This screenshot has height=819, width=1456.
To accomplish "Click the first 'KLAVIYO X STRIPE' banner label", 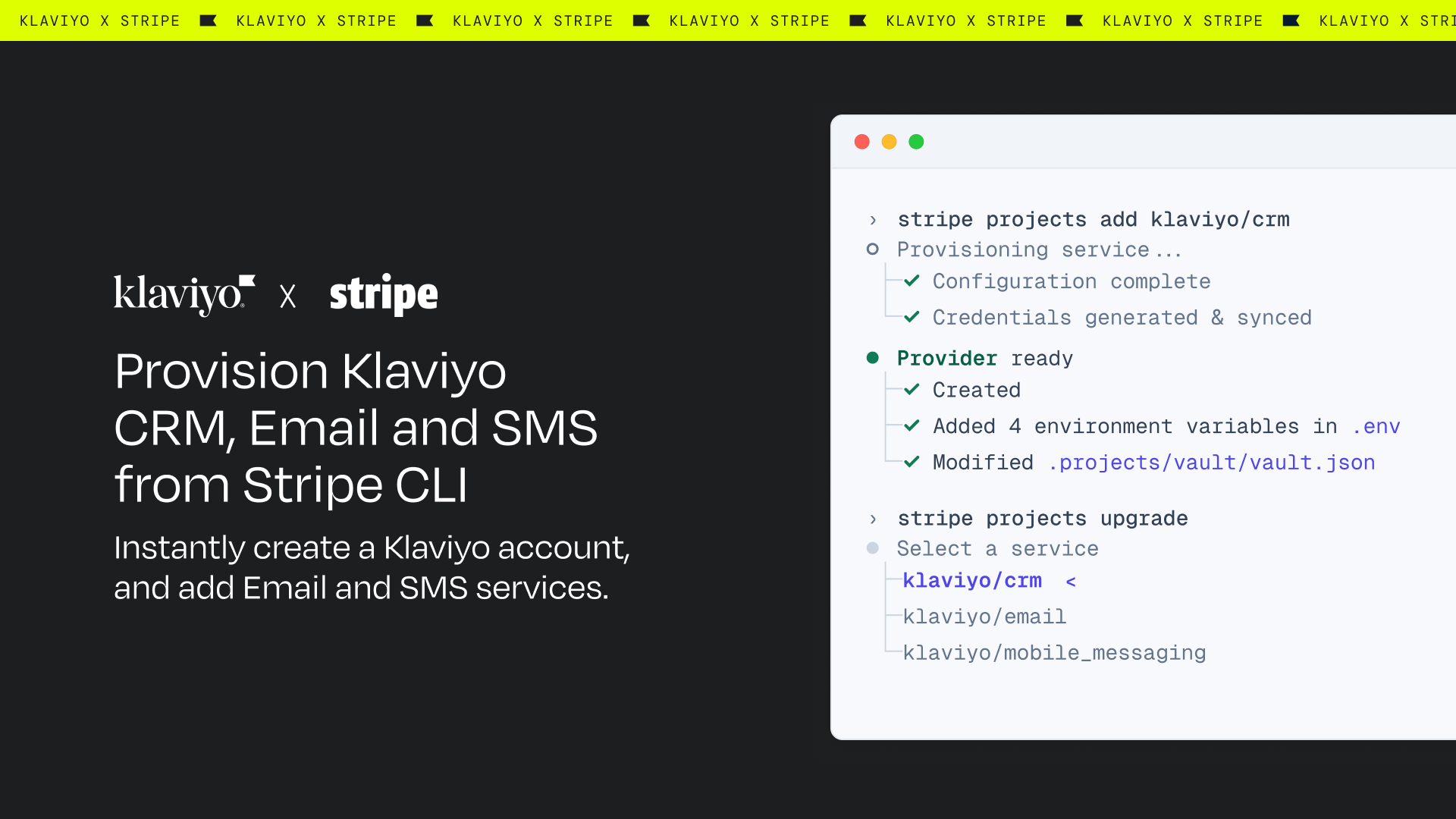I will (x=99, y=20).
